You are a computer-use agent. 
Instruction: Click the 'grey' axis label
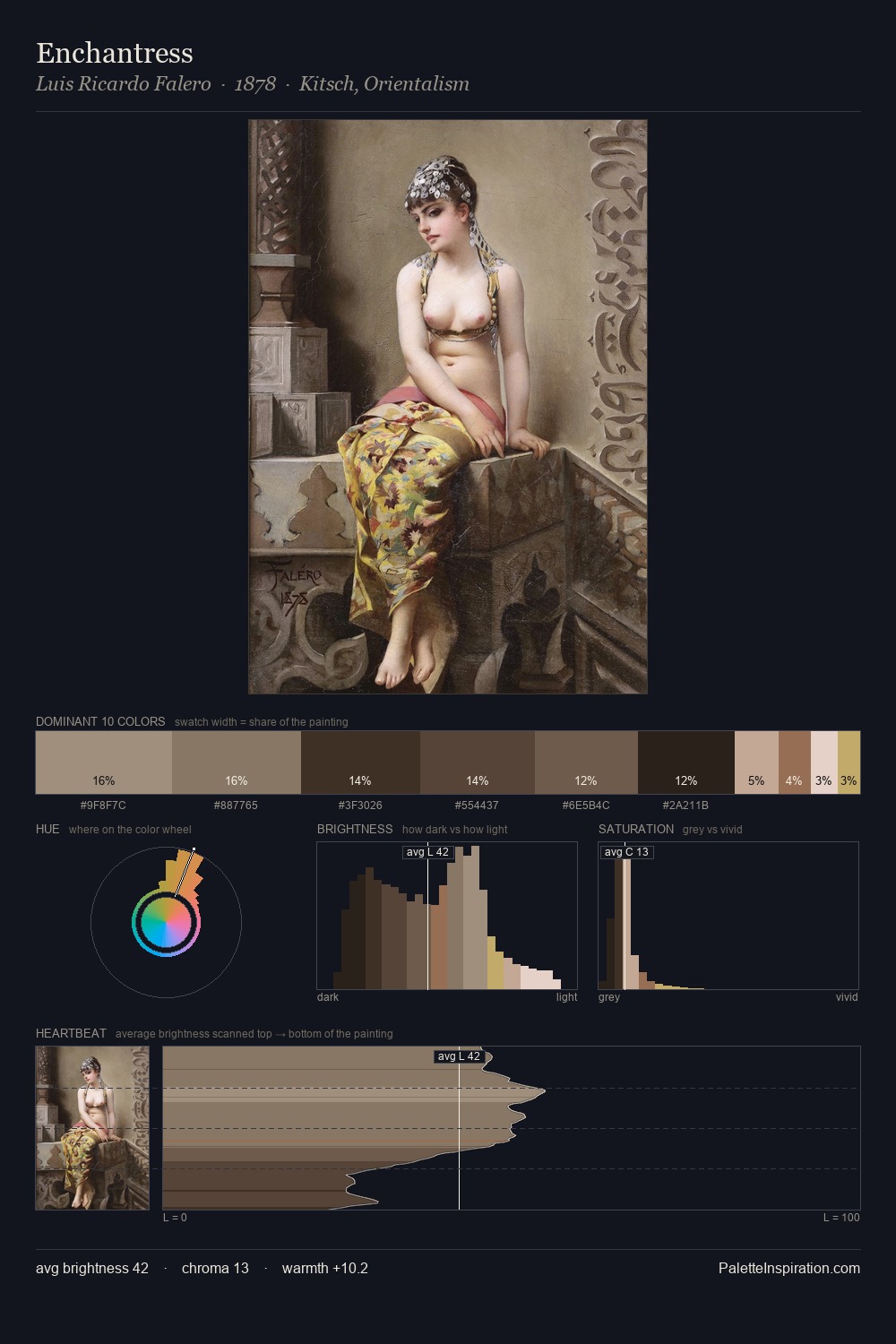click(x=609, y=996)
